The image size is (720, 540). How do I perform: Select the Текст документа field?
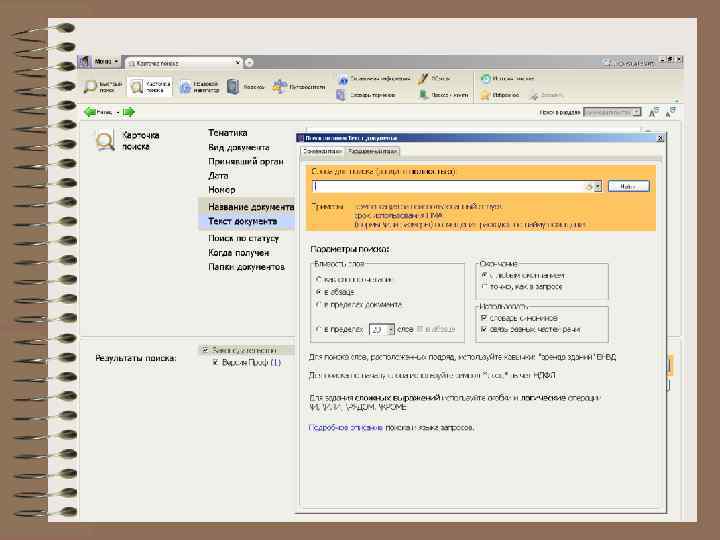[242, 221]
